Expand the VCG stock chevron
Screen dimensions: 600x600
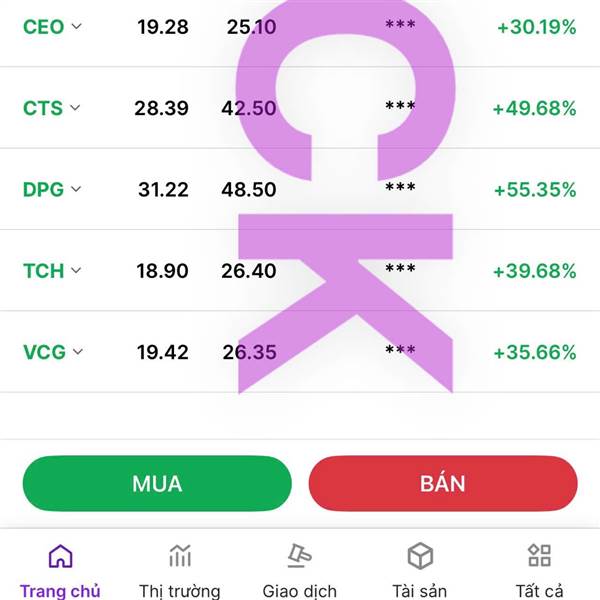point(78,352)
